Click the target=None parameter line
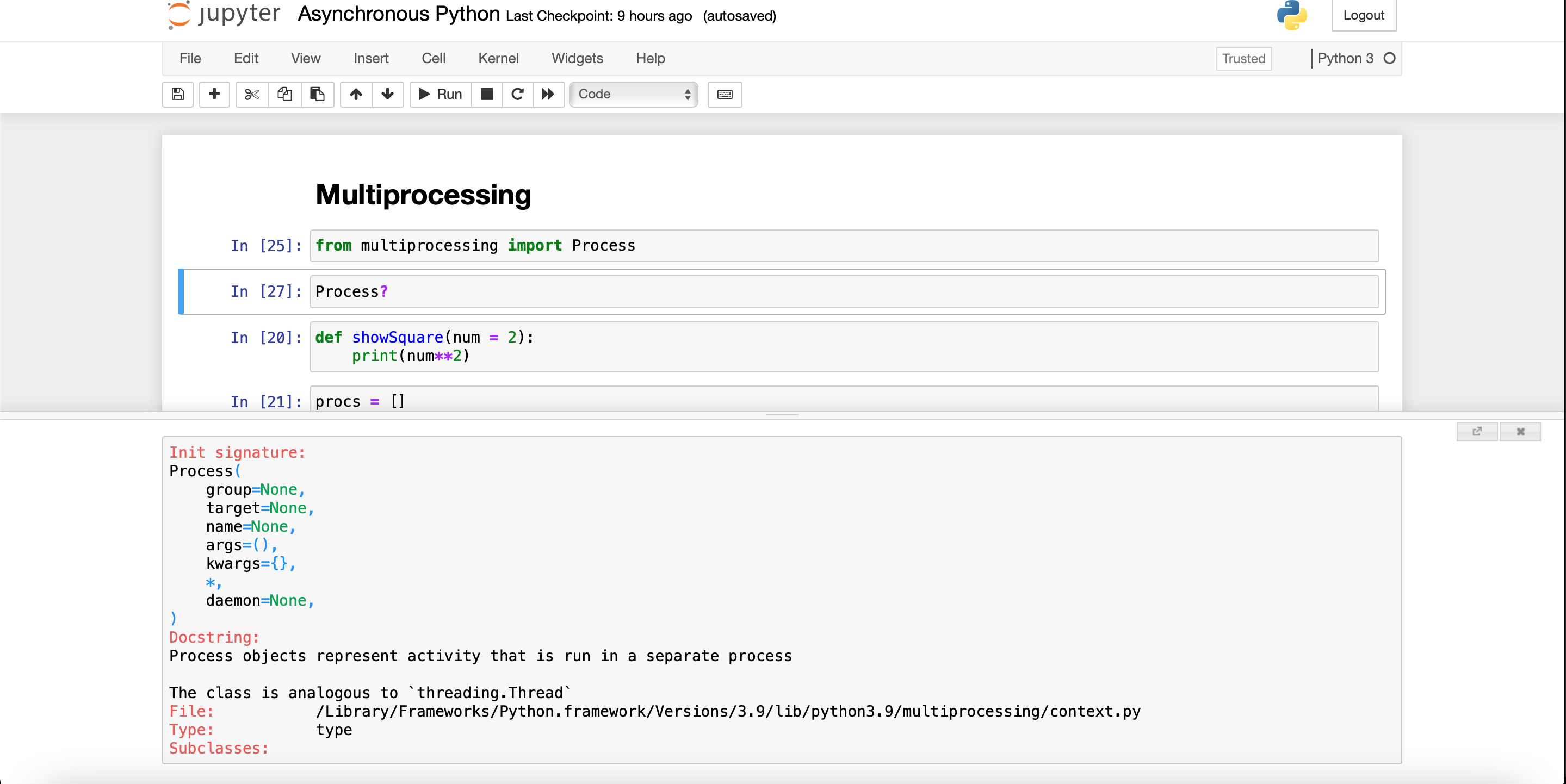 pos(260,508)
